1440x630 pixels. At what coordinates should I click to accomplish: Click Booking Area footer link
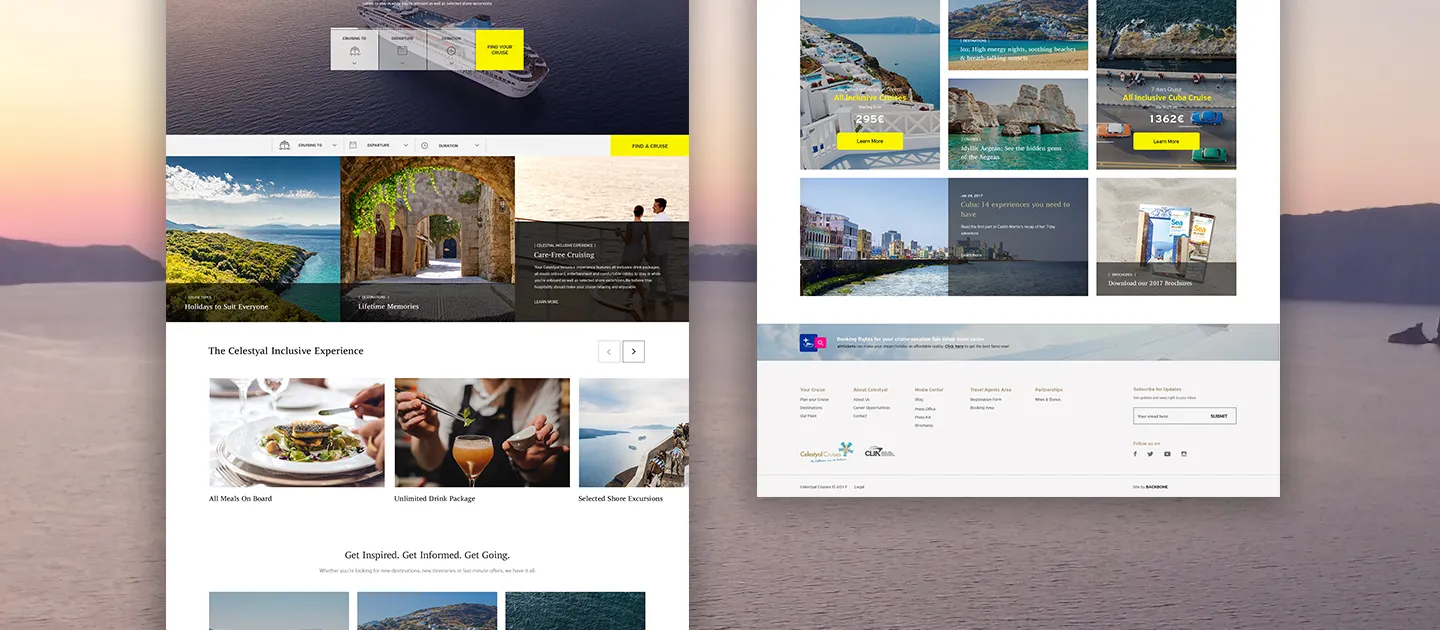coord(982,408)
